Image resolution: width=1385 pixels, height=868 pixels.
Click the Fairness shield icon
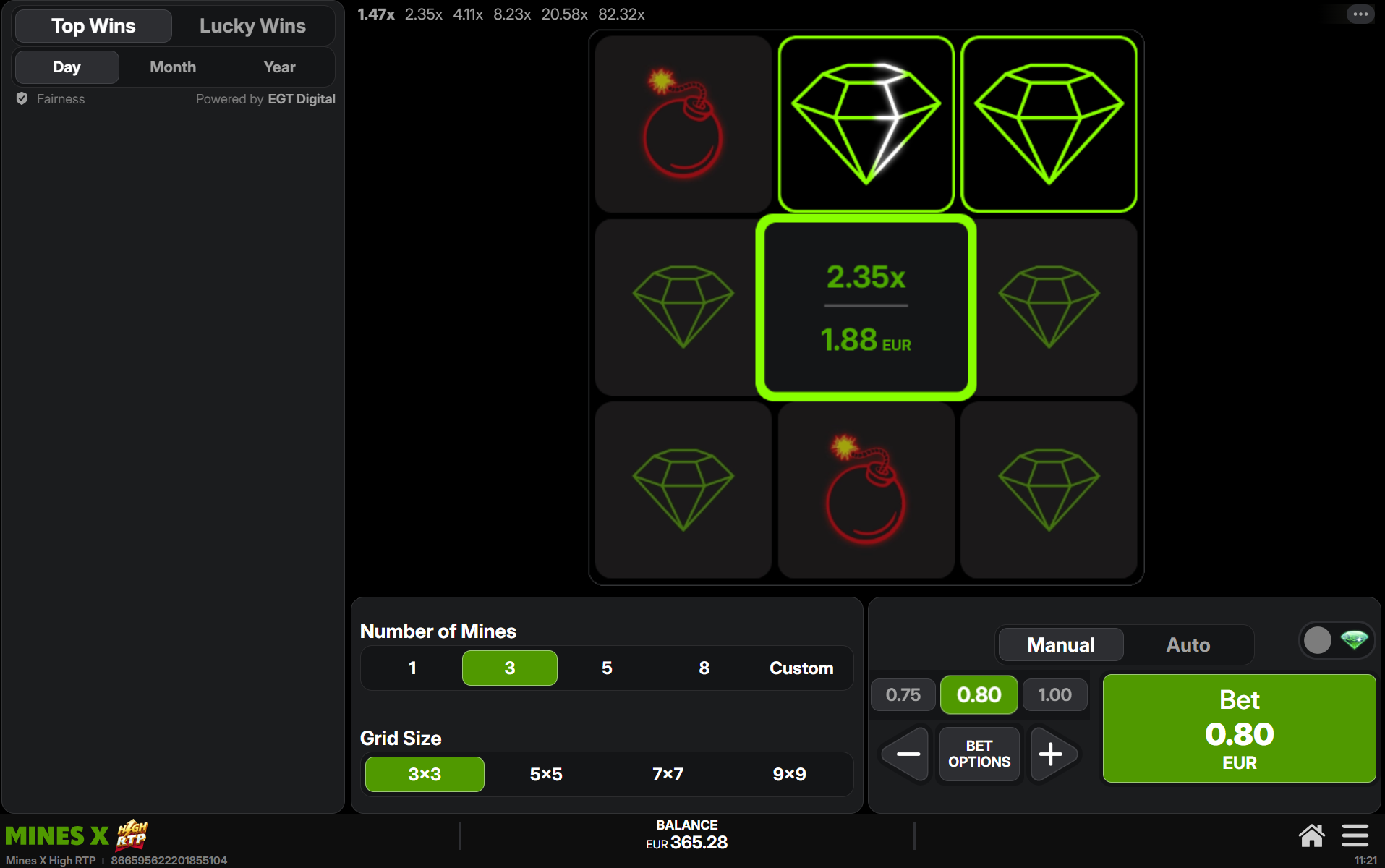pos(22,98)
